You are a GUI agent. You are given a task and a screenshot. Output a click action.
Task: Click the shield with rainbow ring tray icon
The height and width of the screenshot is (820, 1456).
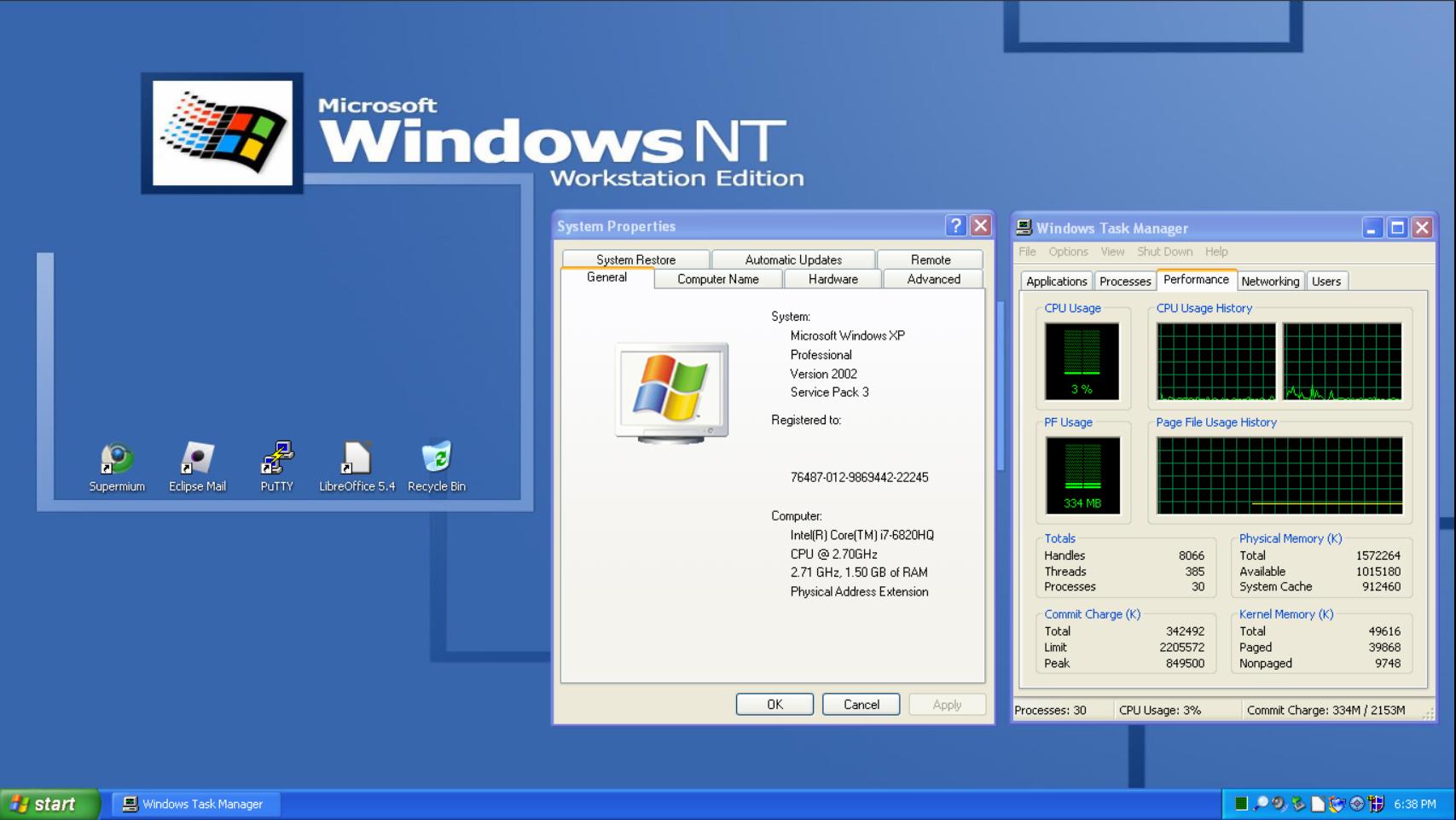click(1337, 803)
